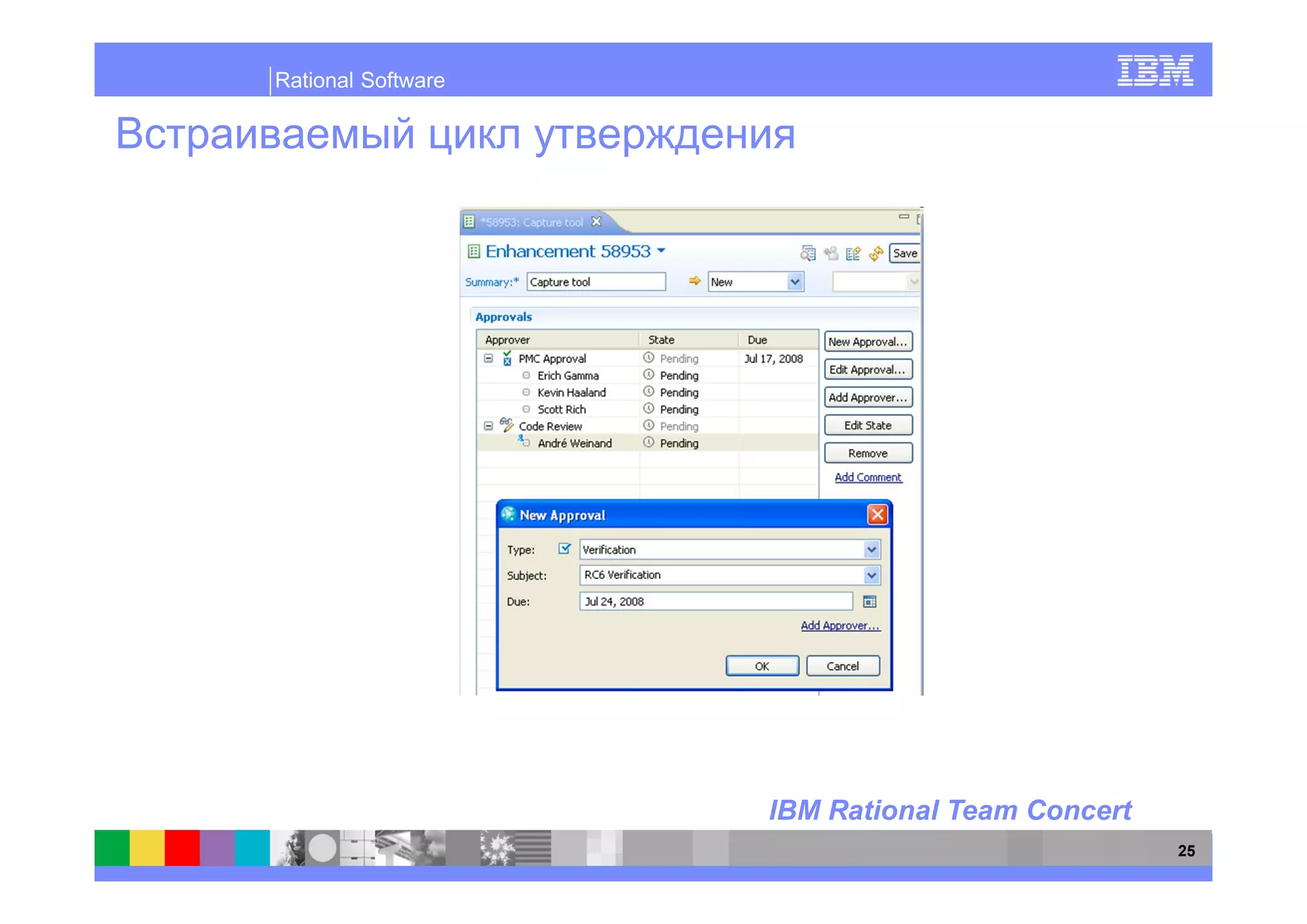The width and height of the screenshot is (1307, 924).
Task: Click the find duplicates magnifier toolbar icon
Action: tap(808, 253)
